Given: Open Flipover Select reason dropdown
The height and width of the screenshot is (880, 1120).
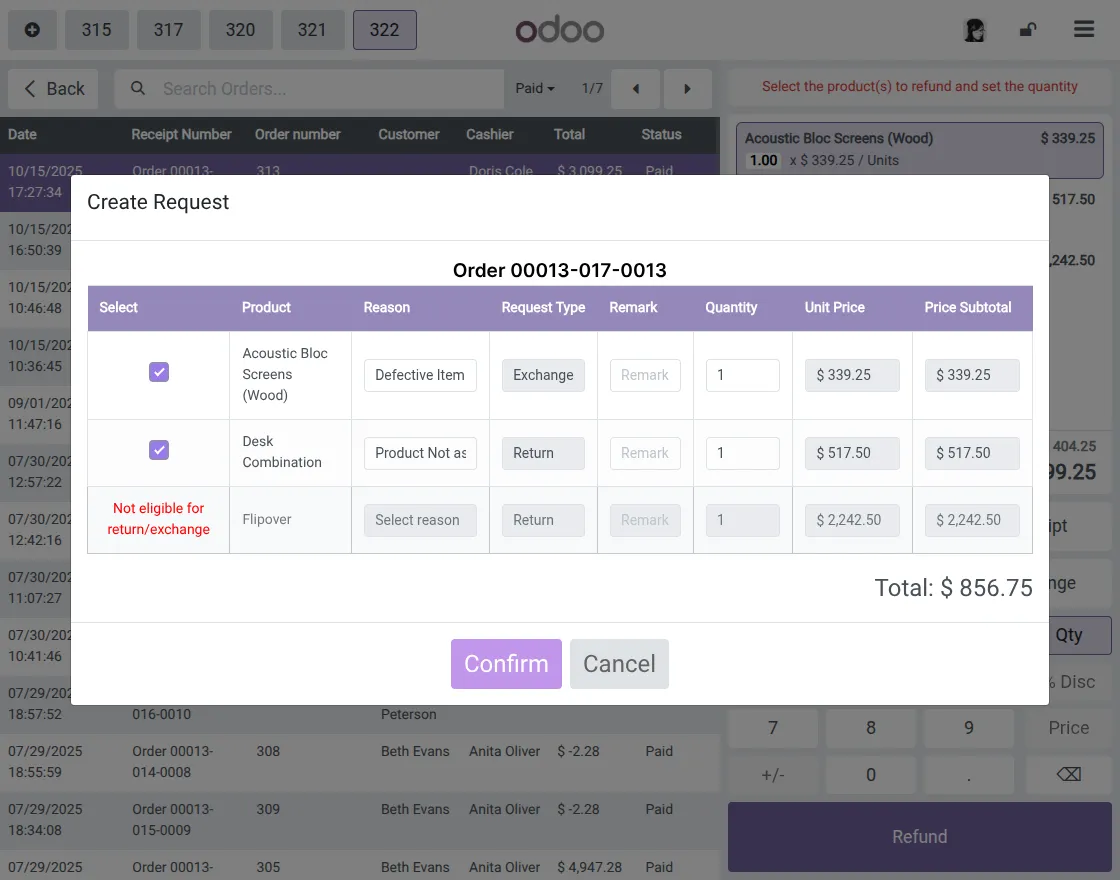Looking at the screenshot, I should (420, 520).
